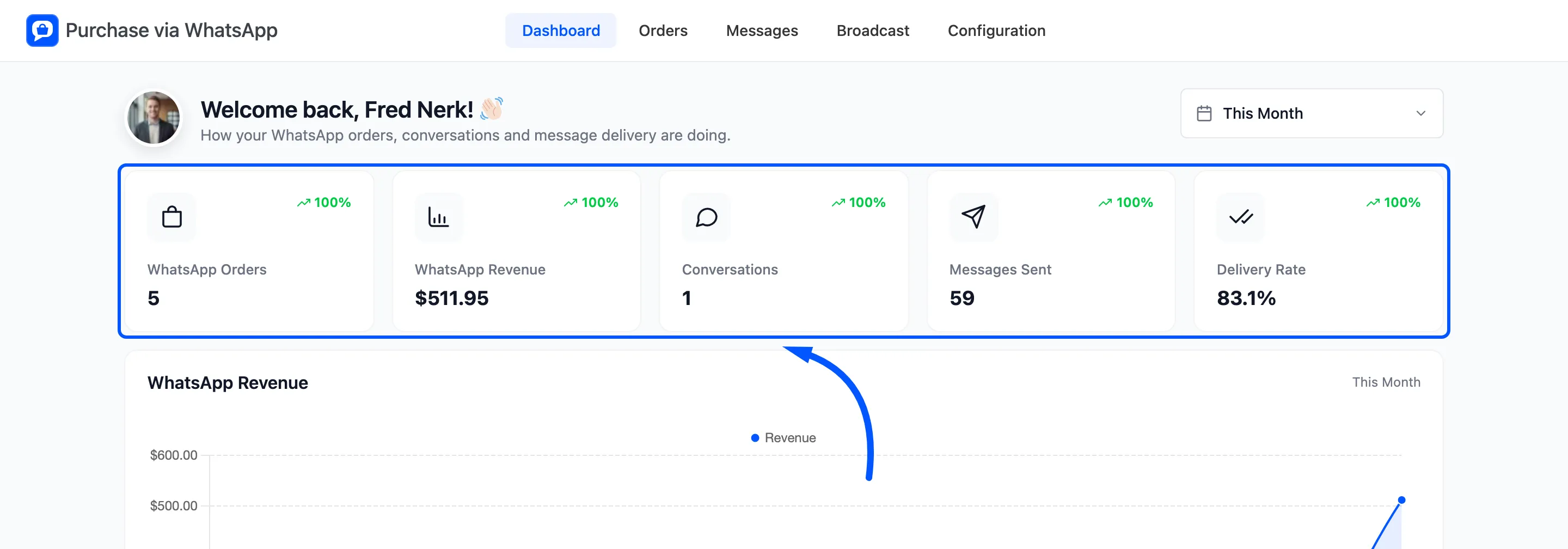Viewport: 1568px width, 549px height.
Task: Click the Delivery Rate card label
Action: click(1260, 270)
